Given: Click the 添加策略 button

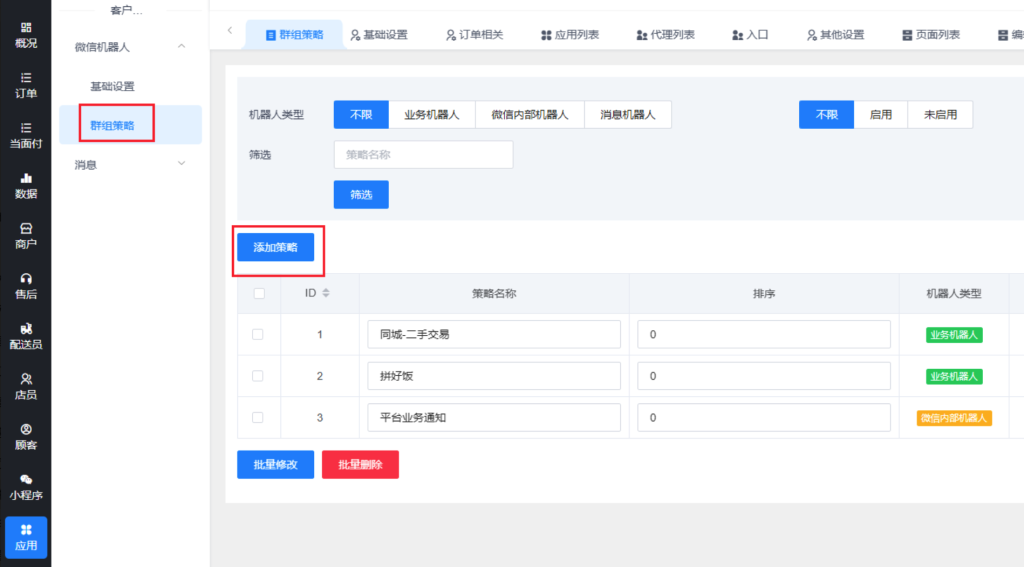Looking at the screenshot, I should pos(275,247).
